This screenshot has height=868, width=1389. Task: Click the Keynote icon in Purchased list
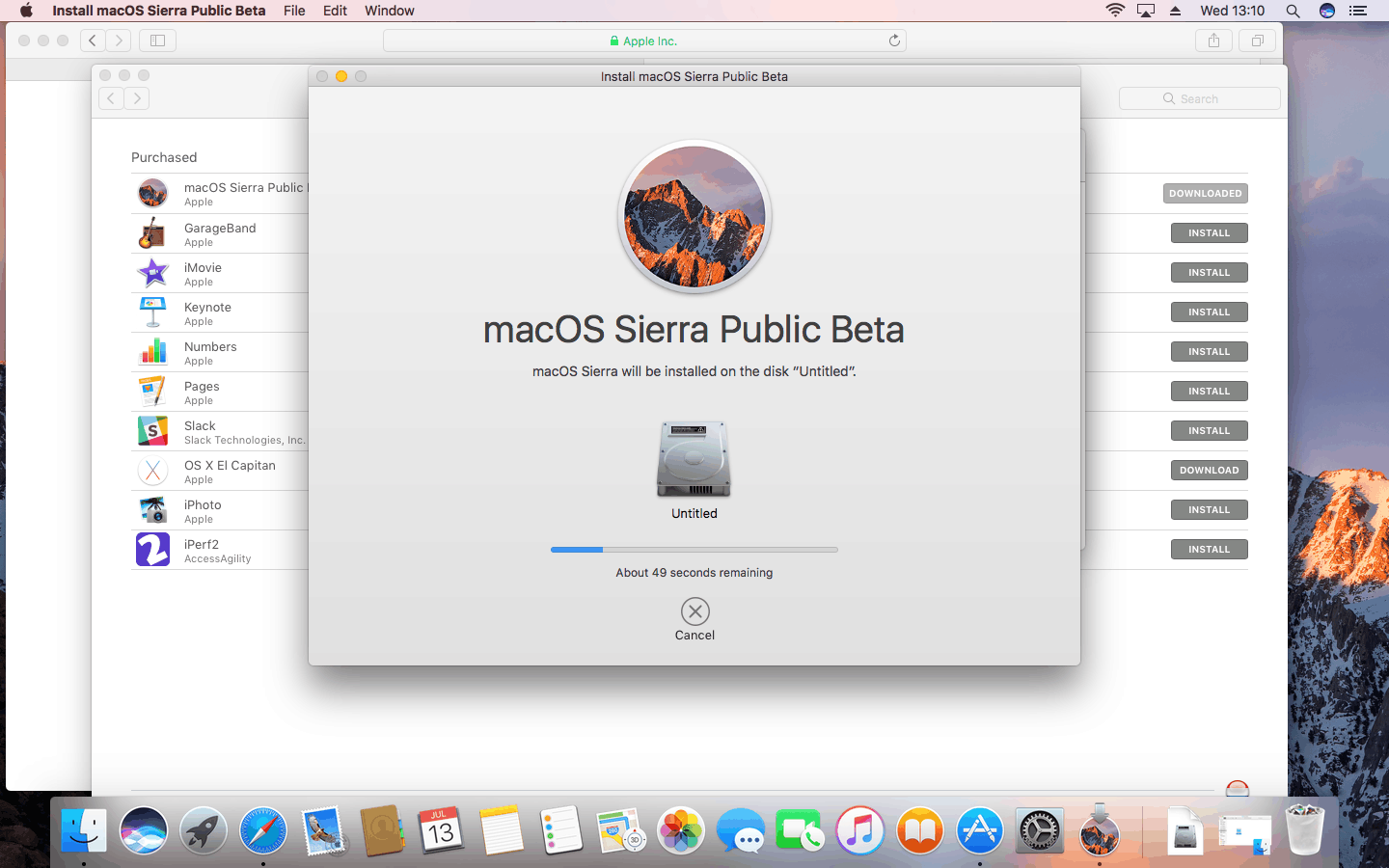(x=152, y=312)
